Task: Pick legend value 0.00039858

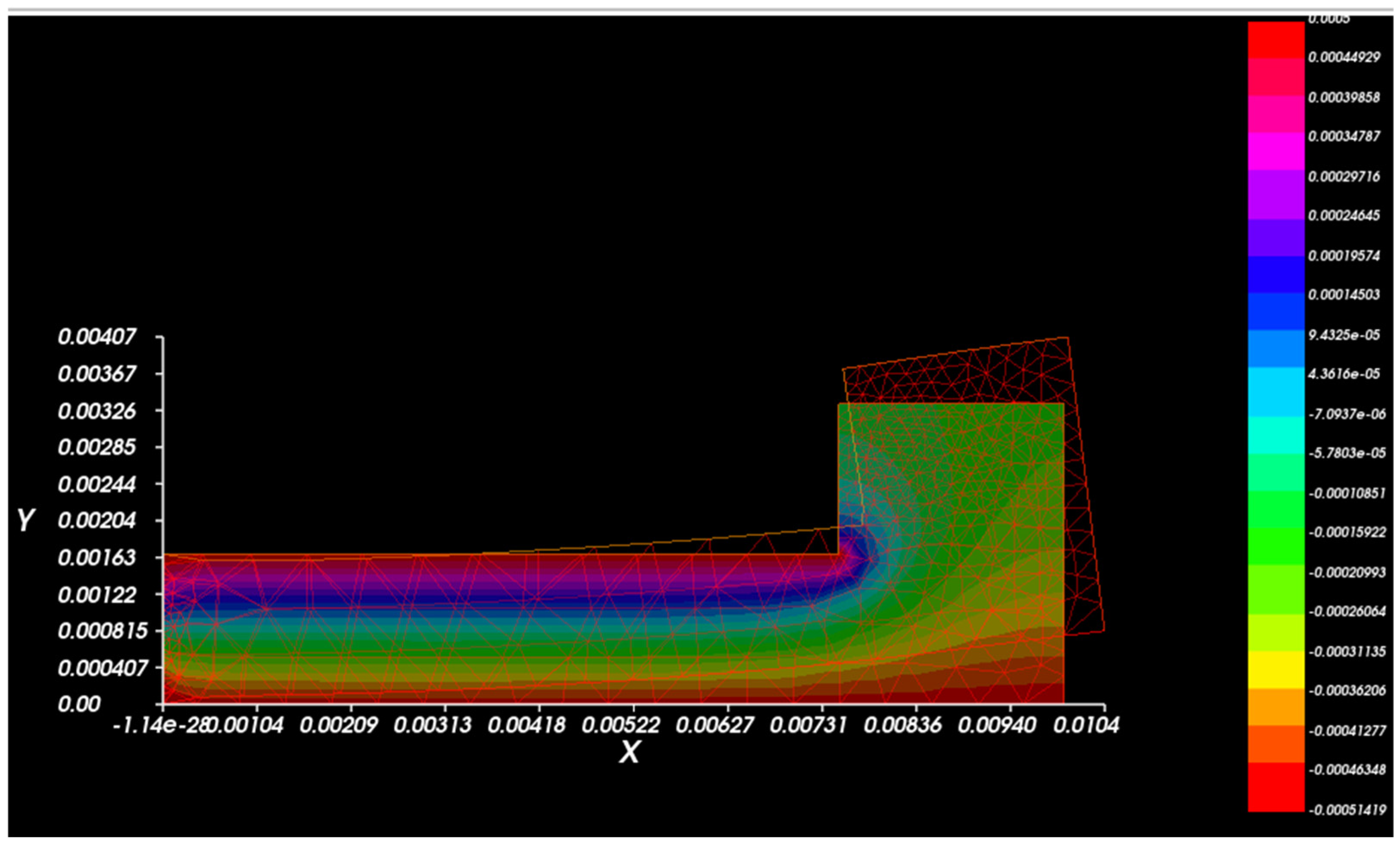Action: coord(1344,97)
